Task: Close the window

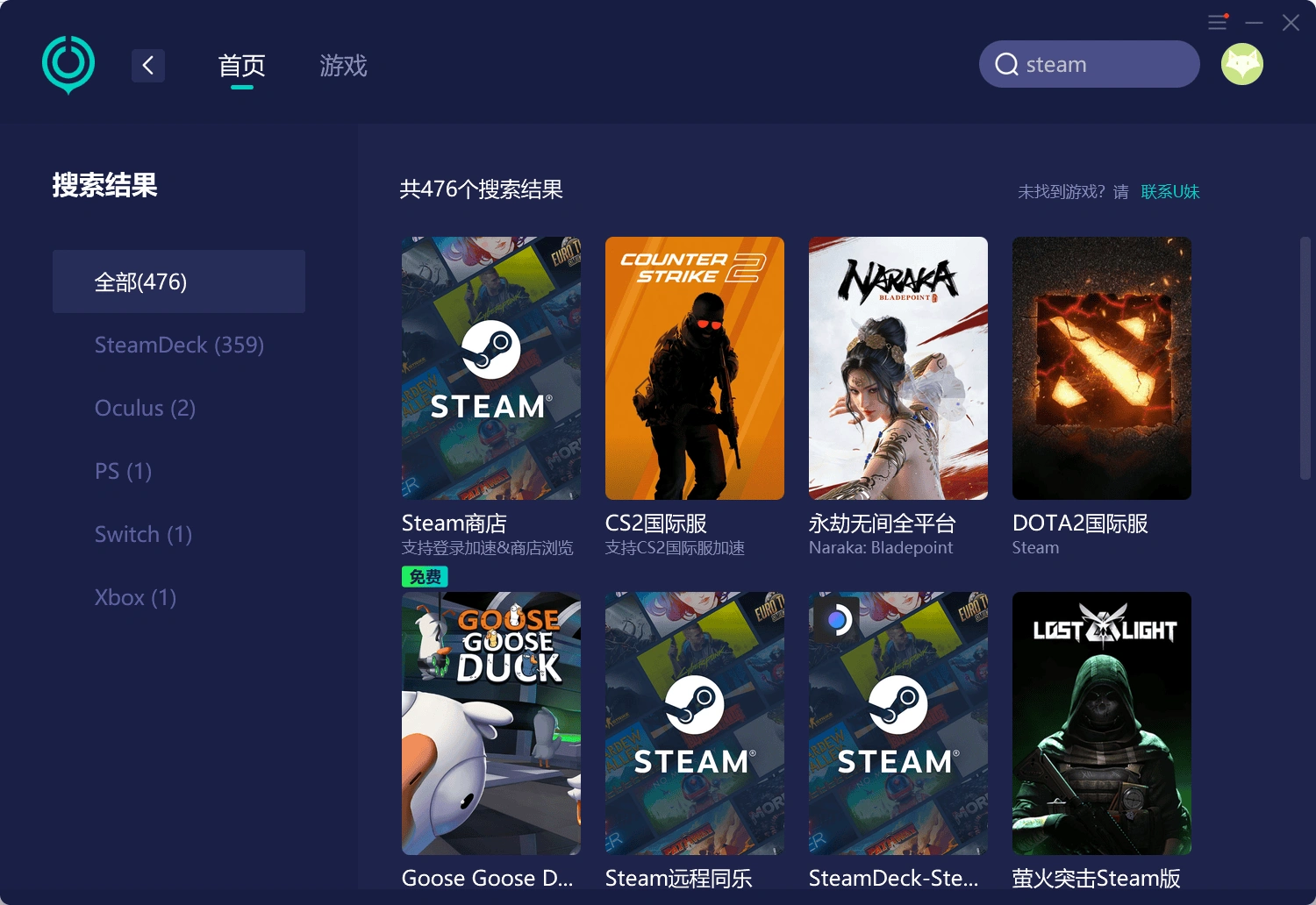Action: pos(1291,23)
